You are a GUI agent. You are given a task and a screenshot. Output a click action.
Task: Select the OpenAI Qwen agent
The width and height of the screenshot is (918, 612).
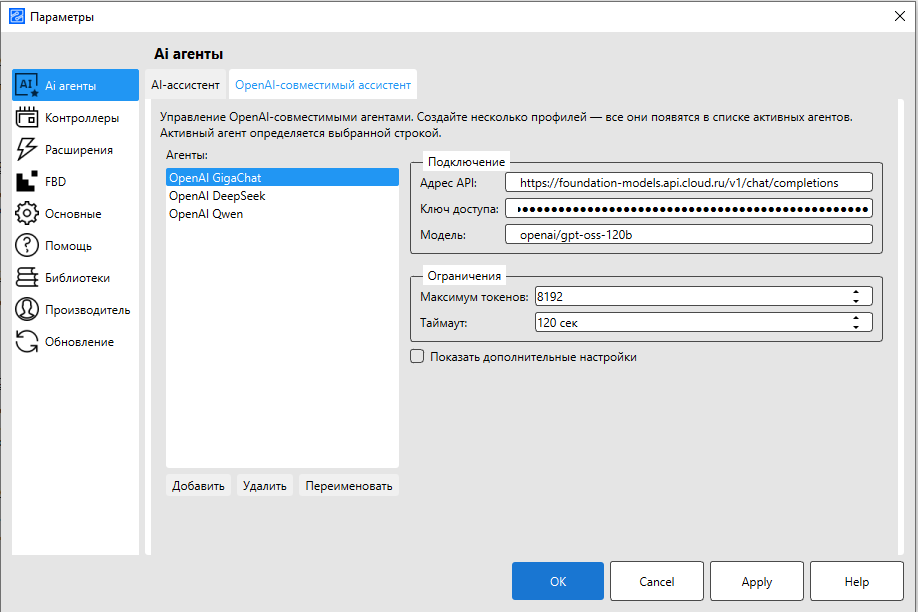click(x=282, y=214)
